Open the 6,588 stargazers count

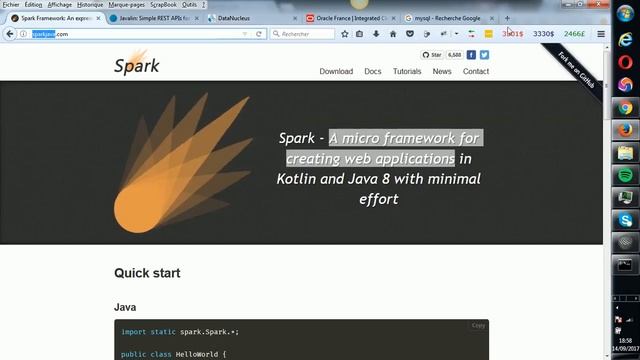click(x=454, y=55)
